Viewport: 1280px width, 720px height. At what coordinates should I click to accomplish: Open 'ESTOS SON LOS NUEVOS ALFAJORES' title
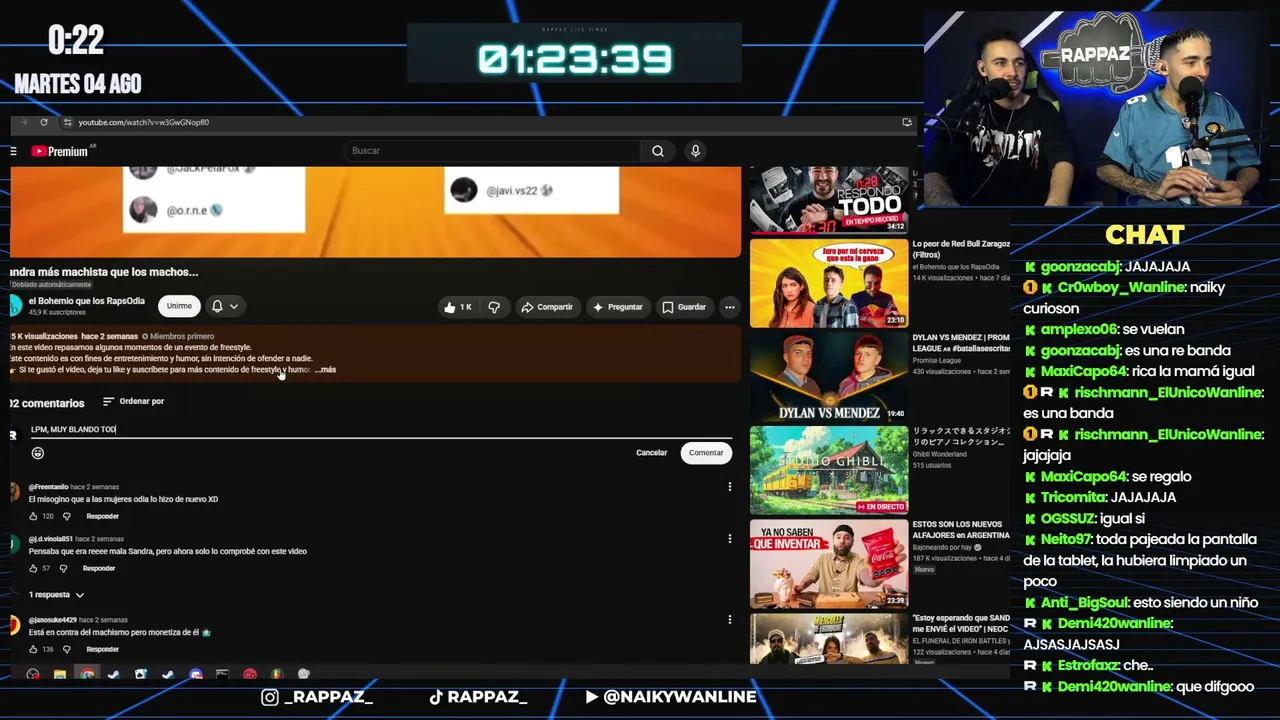(961, 529)
